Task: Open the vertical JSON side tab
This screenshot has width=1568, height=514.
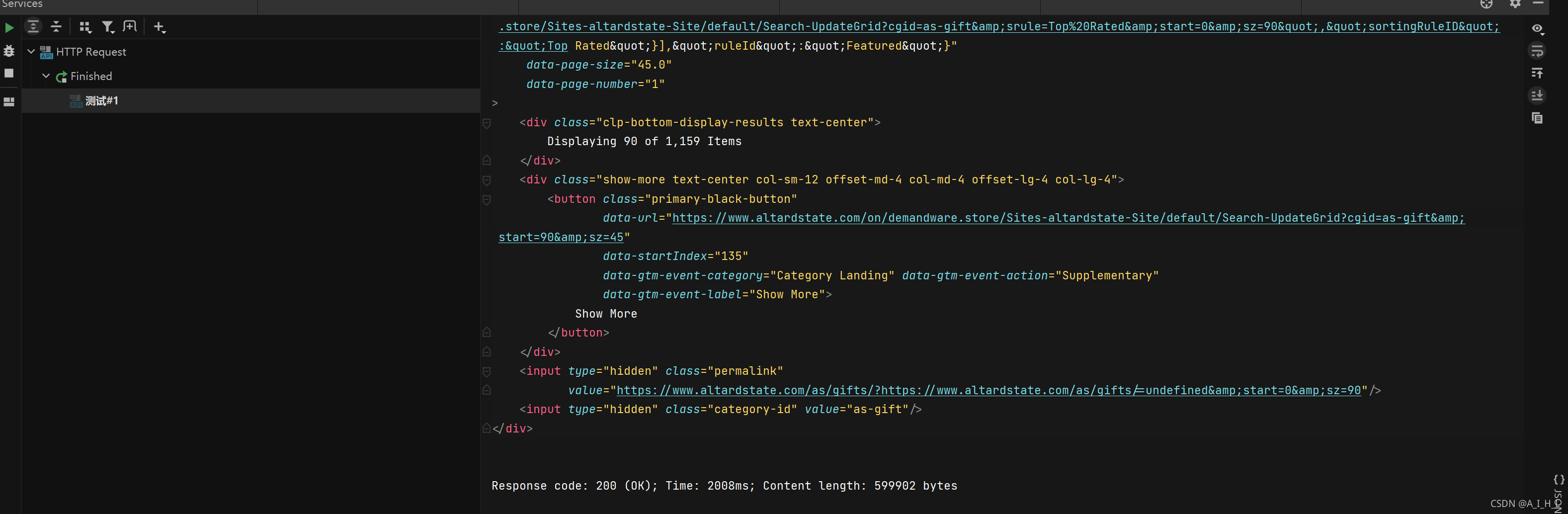Action: [x=1558, y=493]
